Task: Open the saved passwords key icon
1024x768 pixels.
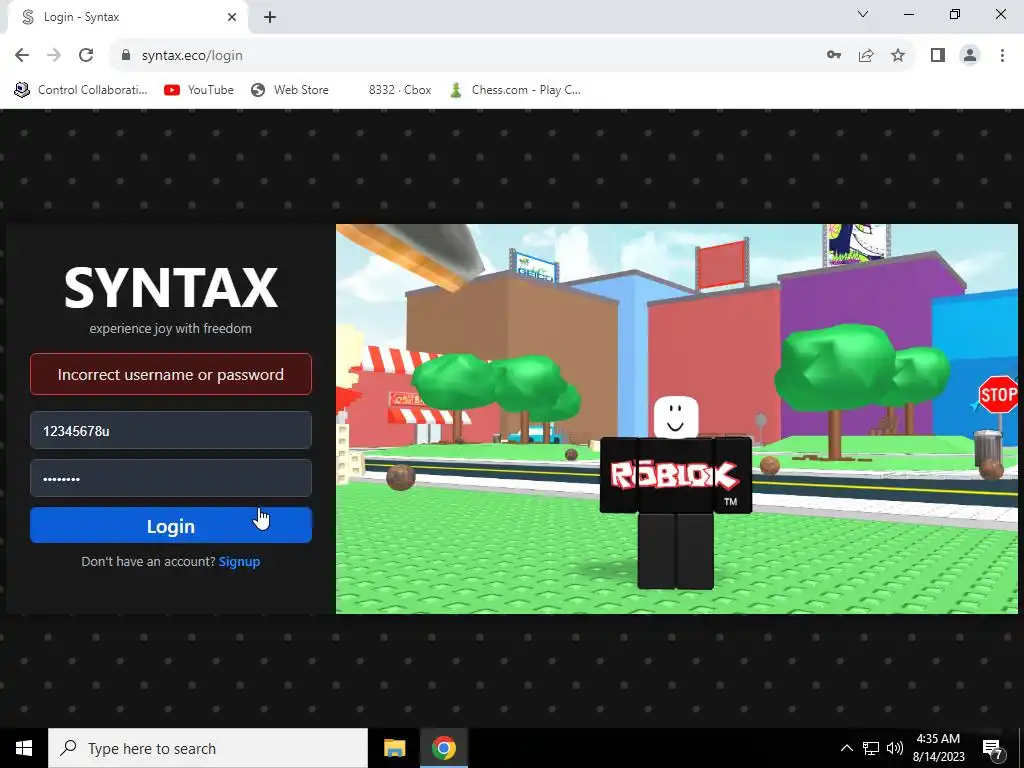Action: [x=833, y=56]
